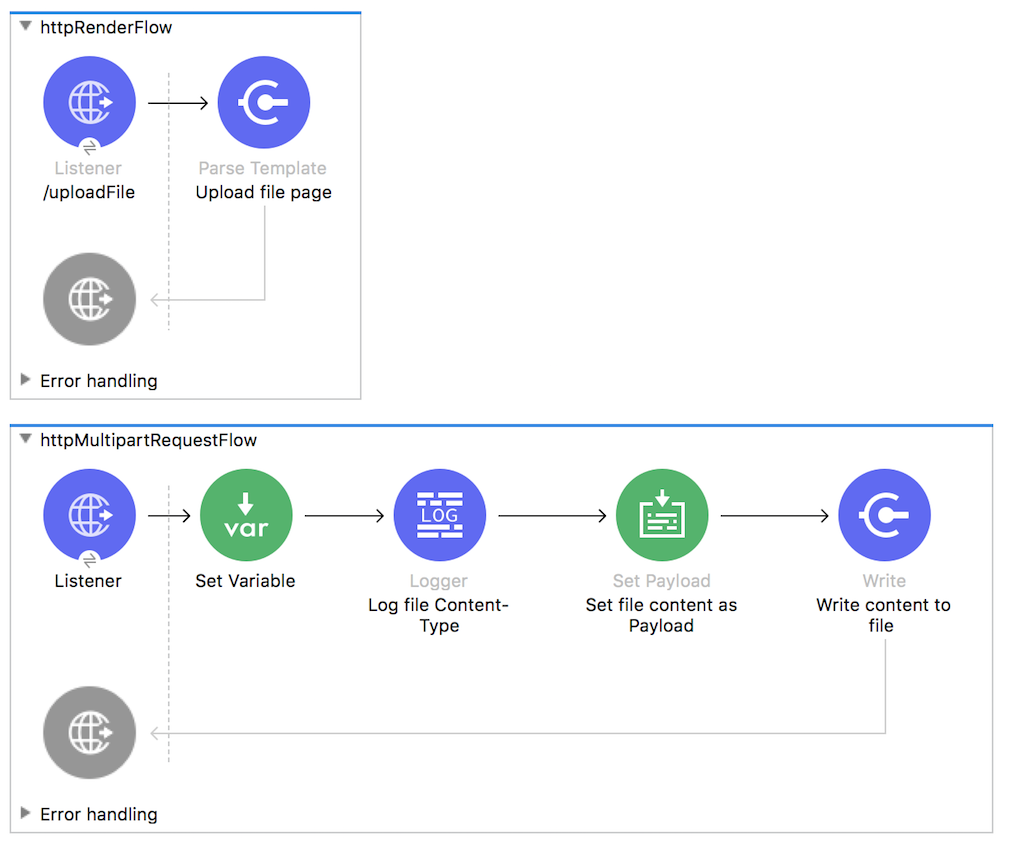Expand Error handling in httpMultipartRequestFlow
1011x851 pixels.
click(x=25, y=814)
